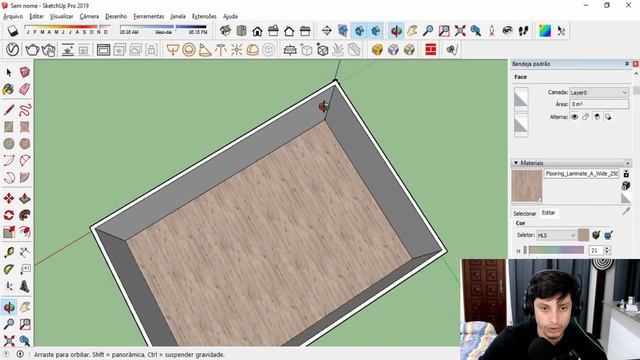Activate the Eraser tool

25,89
